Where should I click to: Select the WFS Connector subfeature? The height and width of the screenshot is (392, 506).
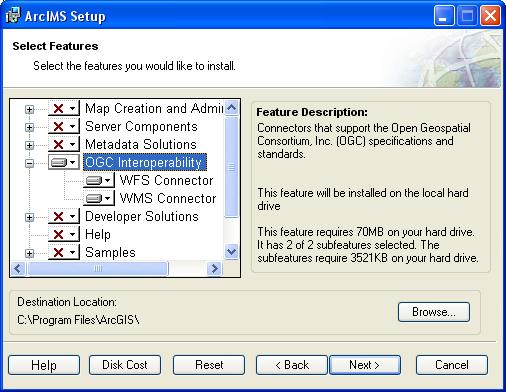pos(166,180)
